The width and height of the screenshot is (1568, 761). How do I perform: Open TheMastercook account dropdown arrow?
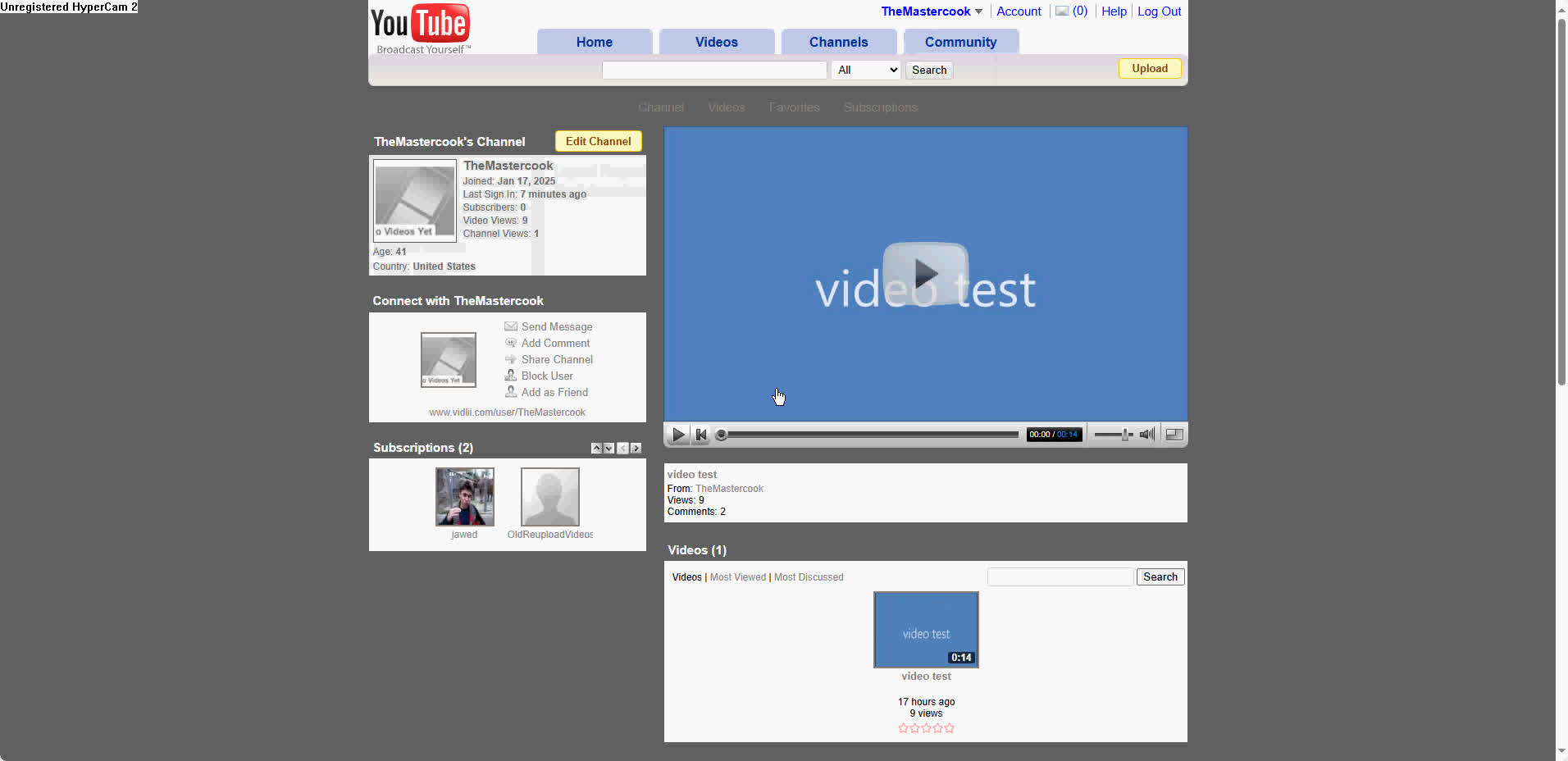[978, 11]
